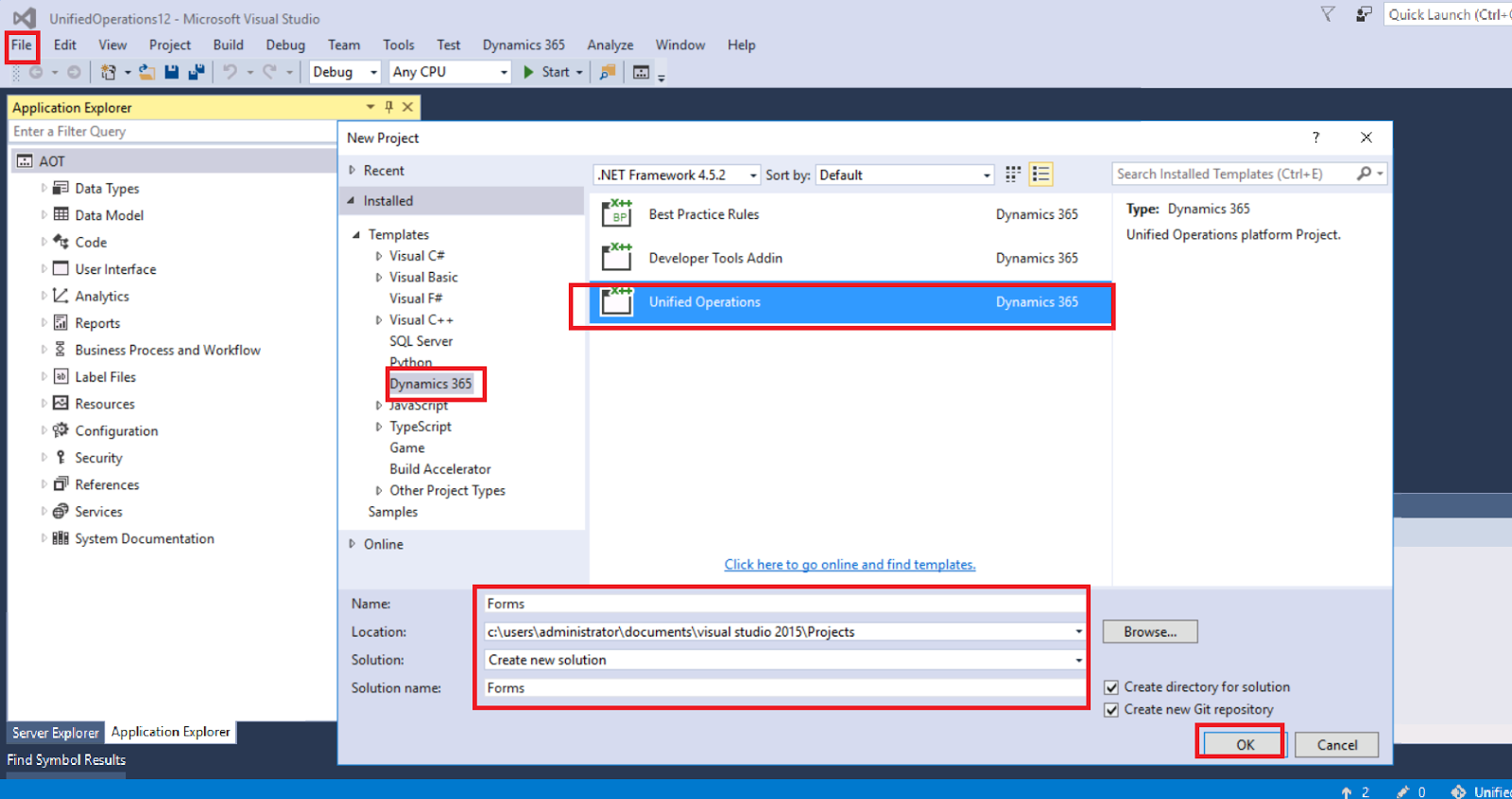The width and height of the screenshot is (1512, 799).
Task: Select Build Accelerator in template tree
Action: [x=440, y=469]
